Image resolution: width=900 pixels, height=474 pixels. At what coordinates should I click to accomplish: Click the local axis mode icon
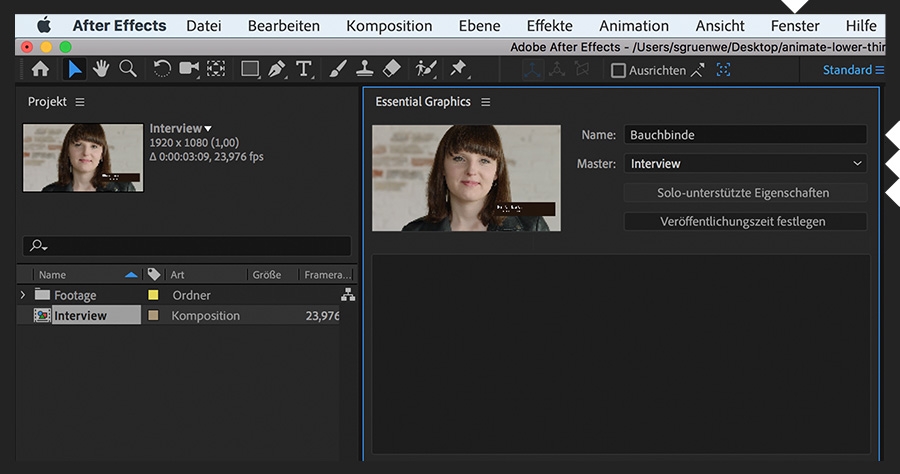click(x=532, y=70)
